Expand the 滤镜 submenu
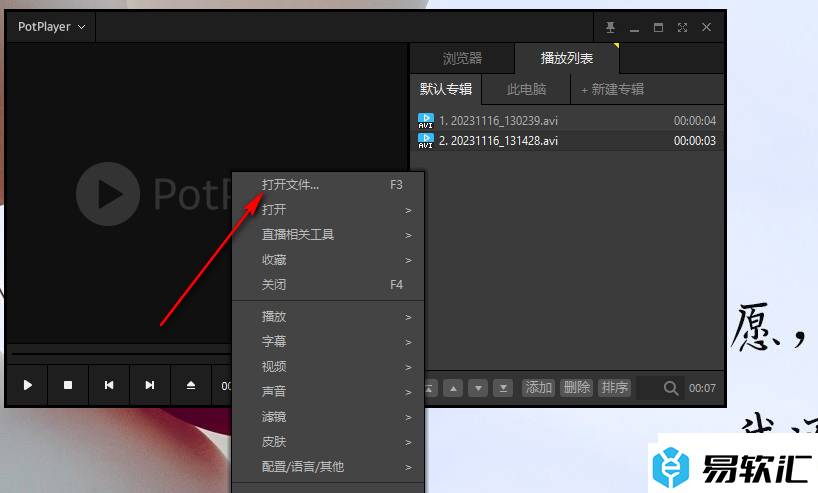This screenshot has width=818, height=493. coord(328,417)
